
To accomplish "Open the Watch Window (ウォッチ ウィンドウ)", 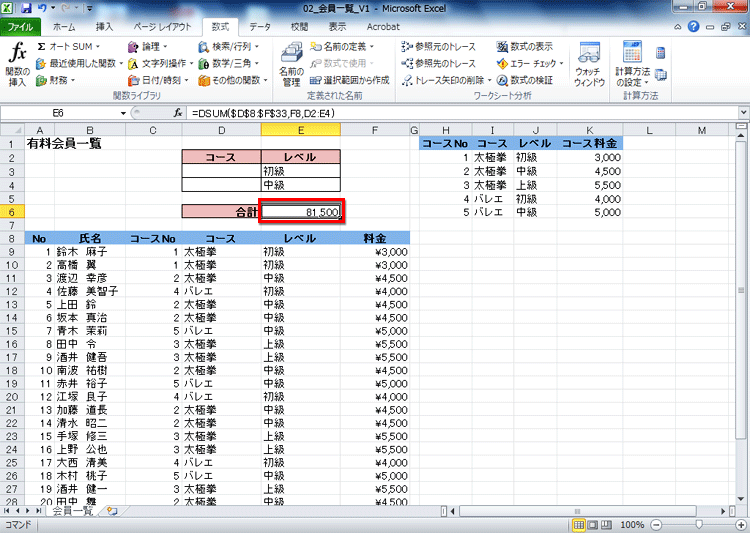I will point(589,65).
